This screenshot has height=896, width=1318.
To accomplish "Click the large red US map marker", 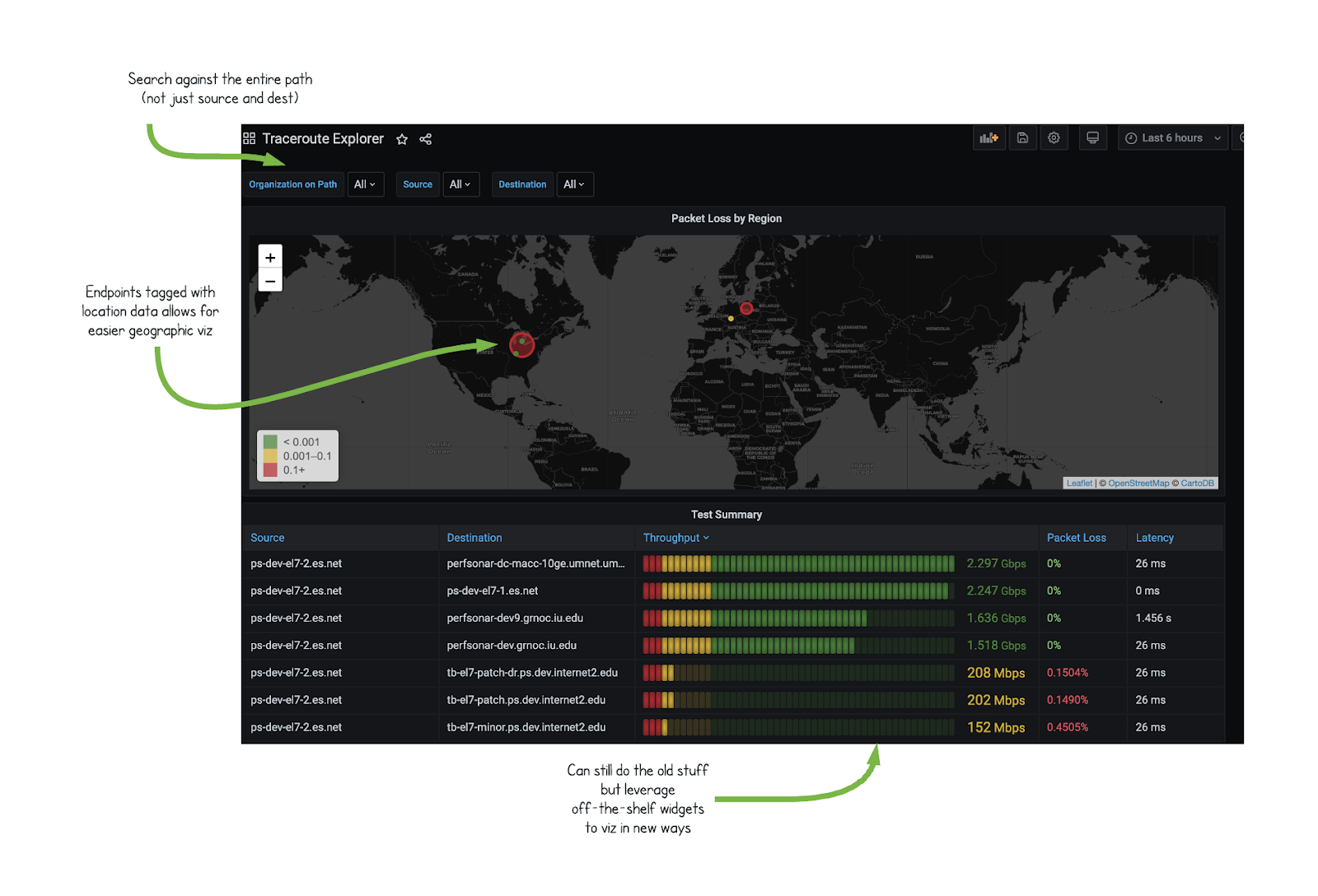I will pos(521,344).
